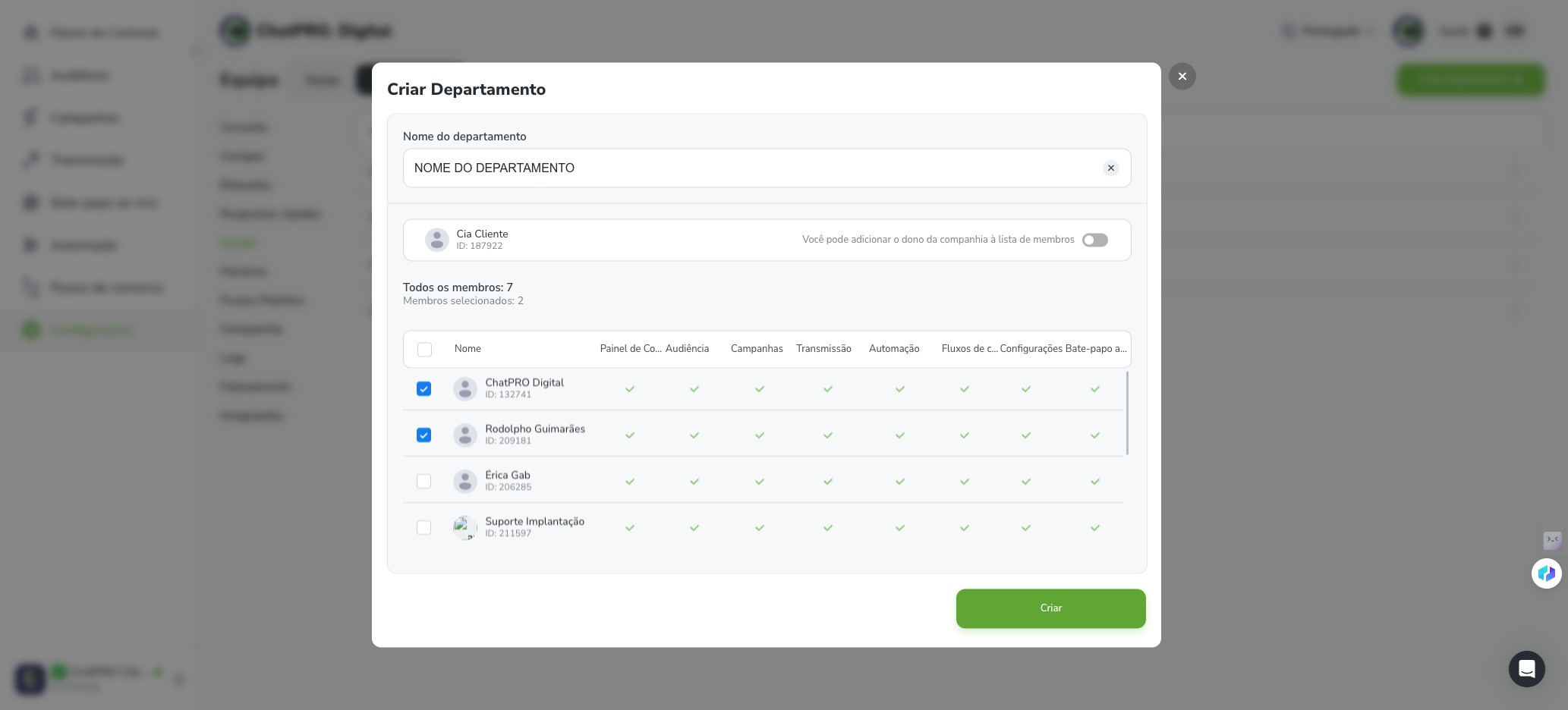Click the Cia Cliente avatar icon

(436, 240)
